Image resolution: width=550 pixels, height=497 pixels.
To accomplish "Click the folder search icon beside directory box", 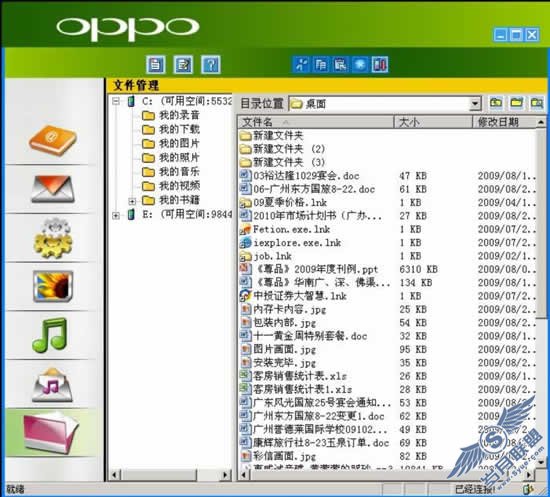I will click(x=537, y=103).
